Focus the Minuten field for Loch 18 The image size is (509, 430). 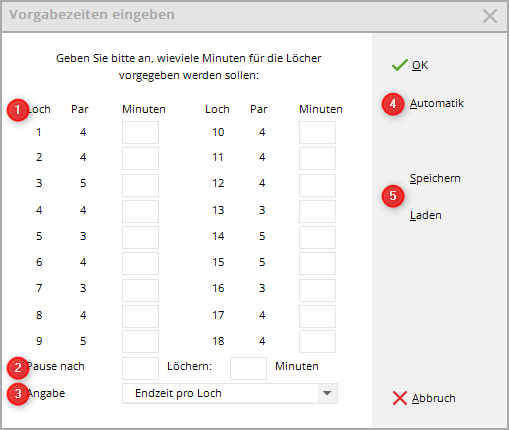pos(317,341)
